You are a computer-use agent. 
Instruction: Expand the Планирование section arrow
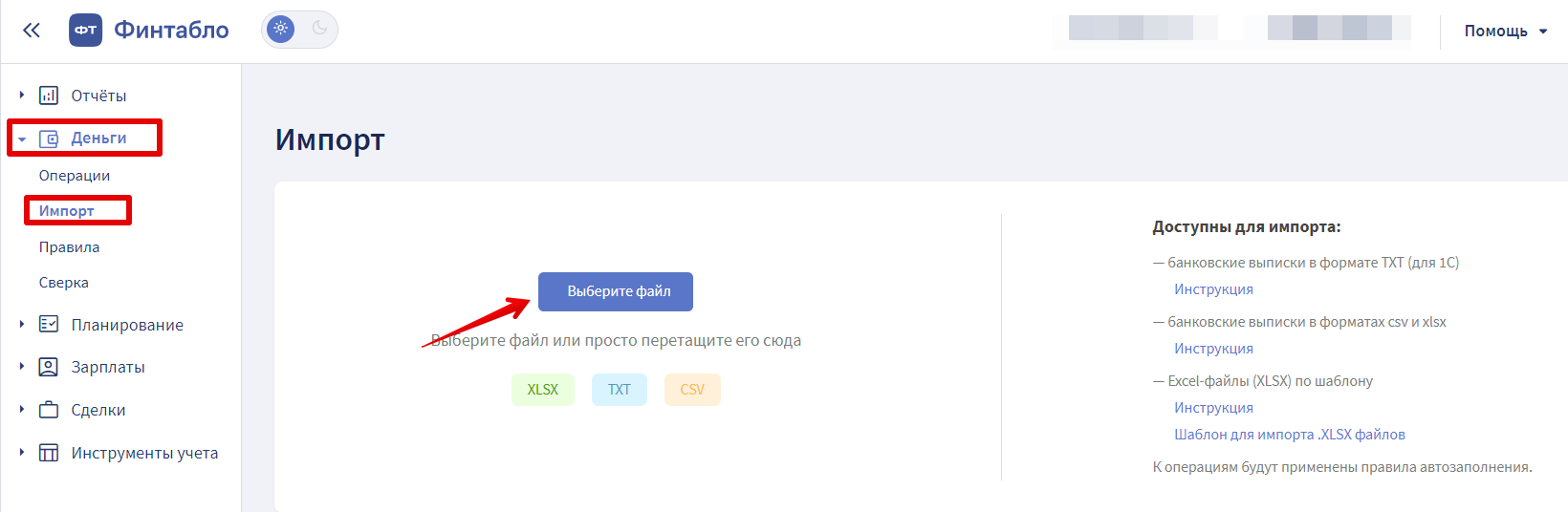(x=22, y=325)
